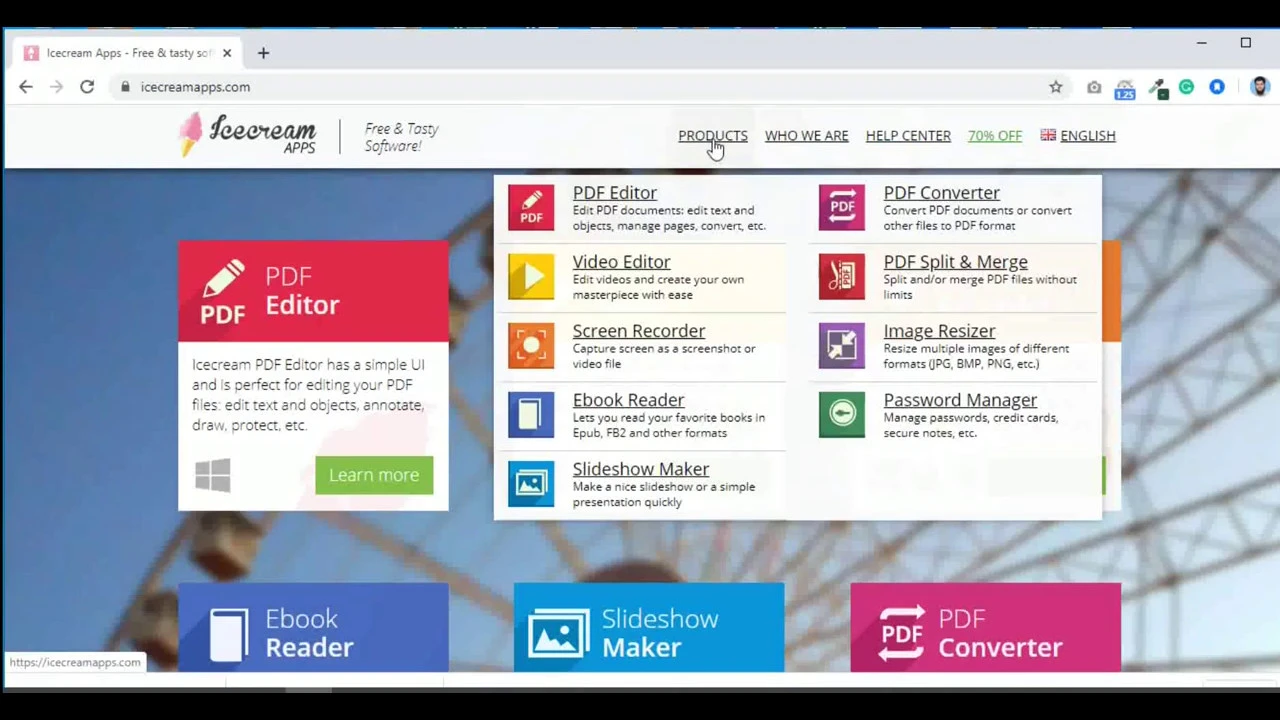Click the PDF Converter product link in menu
The height and width of the screenshot is (720, 1280).
click(941, 193)
